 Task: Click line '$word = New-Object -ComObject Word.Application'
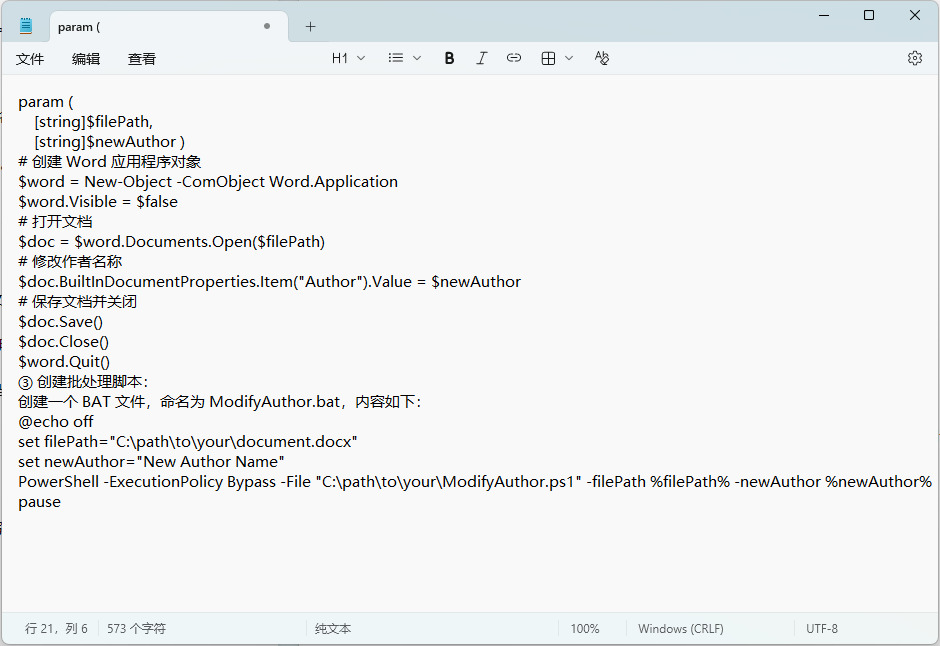pos(208,182)
